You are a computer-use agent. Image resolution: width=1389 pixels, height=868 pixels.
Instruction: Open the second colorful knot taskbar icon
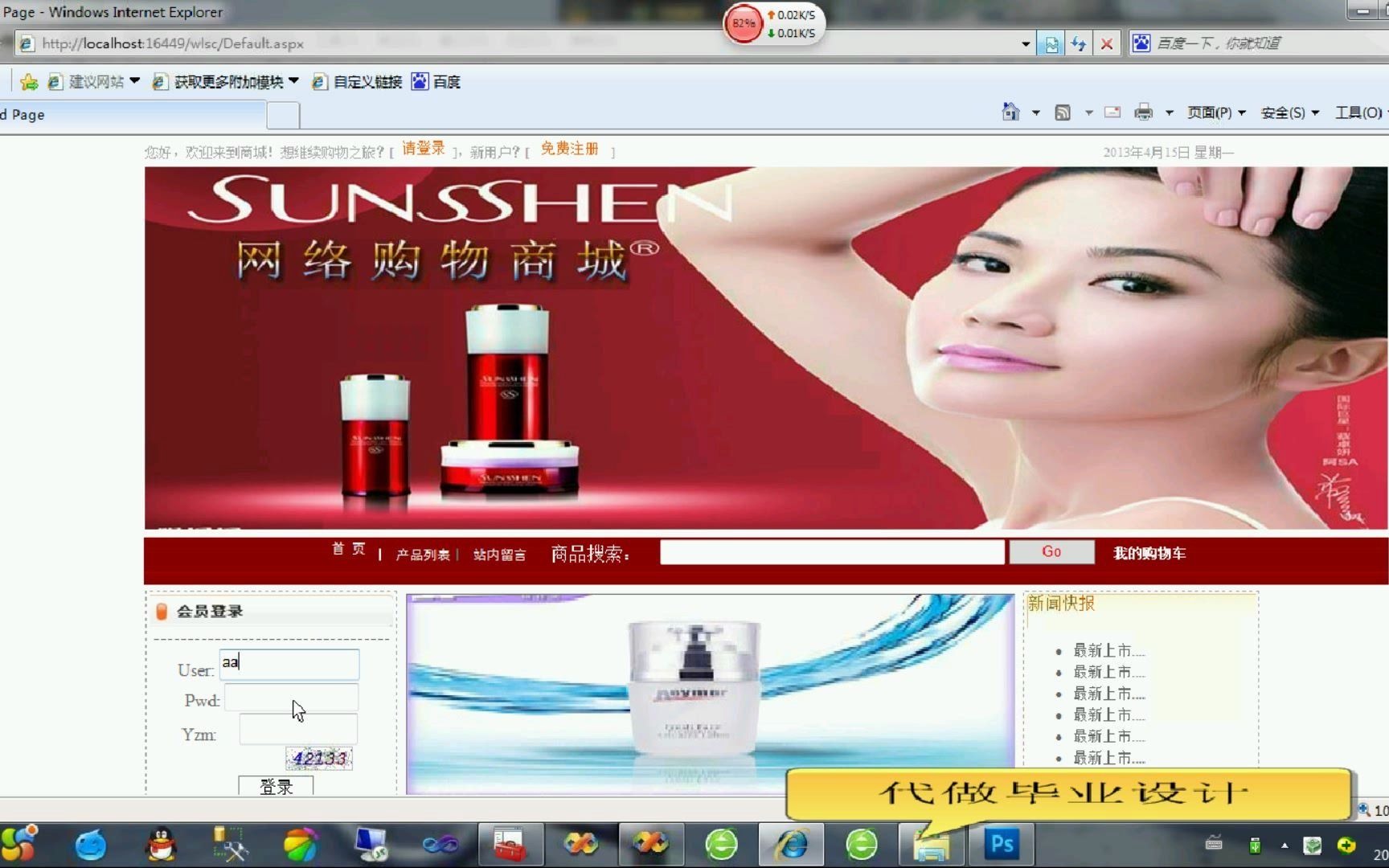pos(651,845)
